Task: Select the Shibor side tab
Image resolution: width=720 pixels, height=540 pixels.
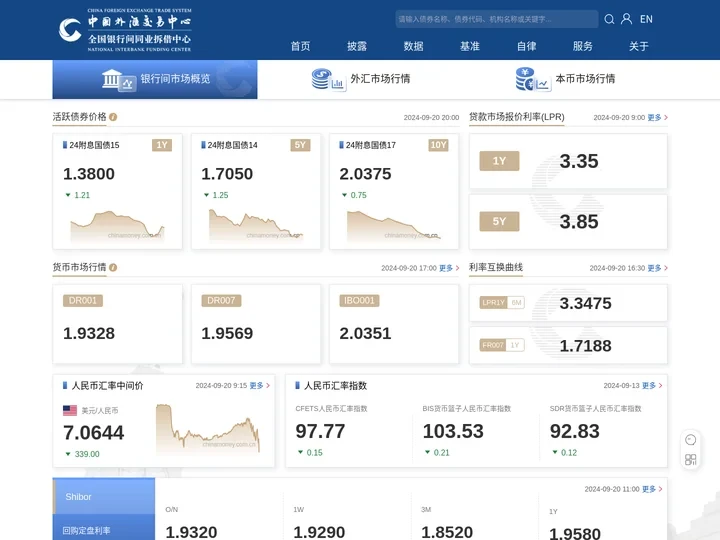Action: coord(104,497)
